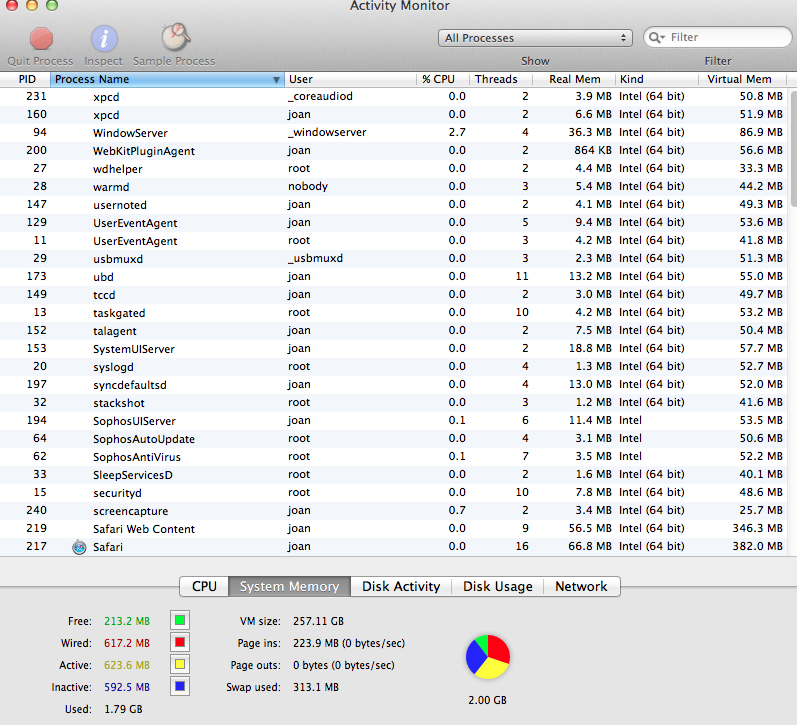Select the WindowServer process row

pyautogui.click(x=394, y=133)
